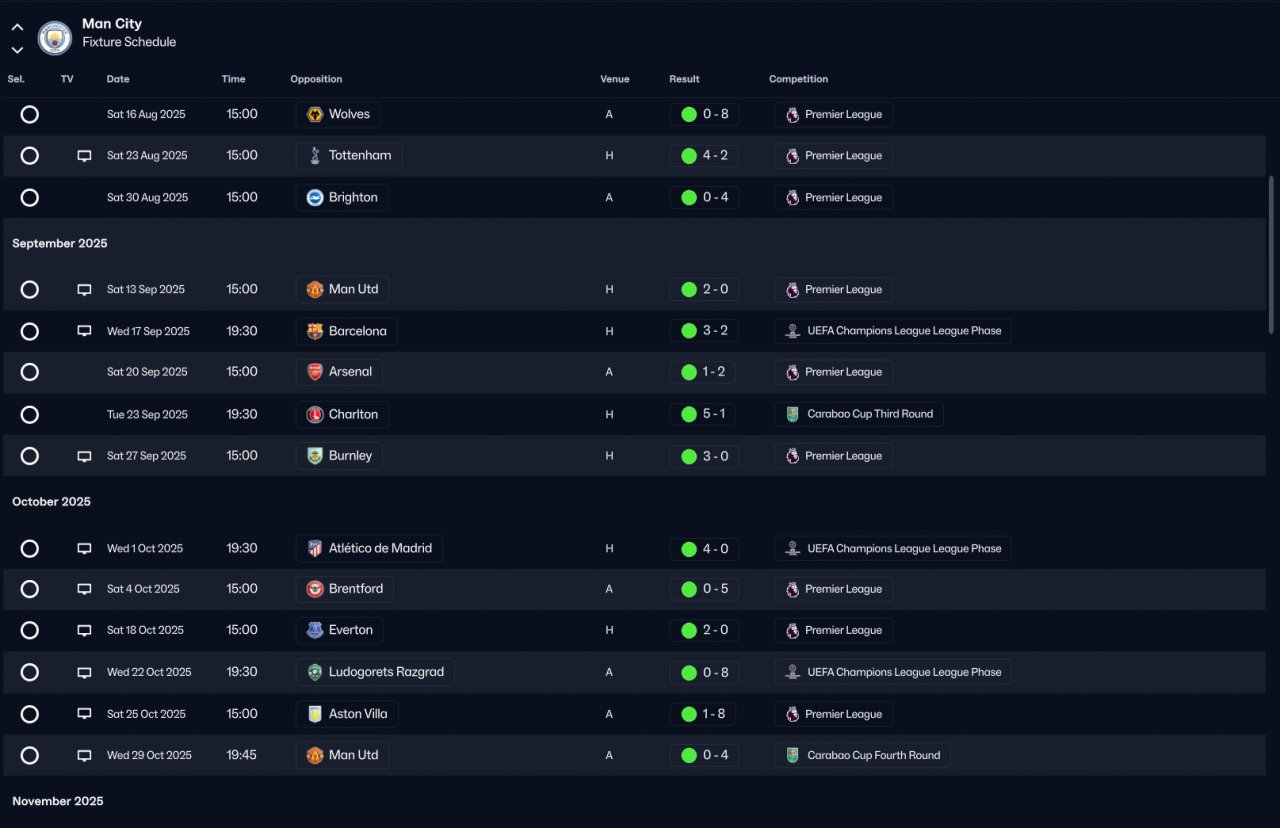1280x828 pixels.
Task: Click the Champions League icon on Atlético row
Action: point(793,548)
